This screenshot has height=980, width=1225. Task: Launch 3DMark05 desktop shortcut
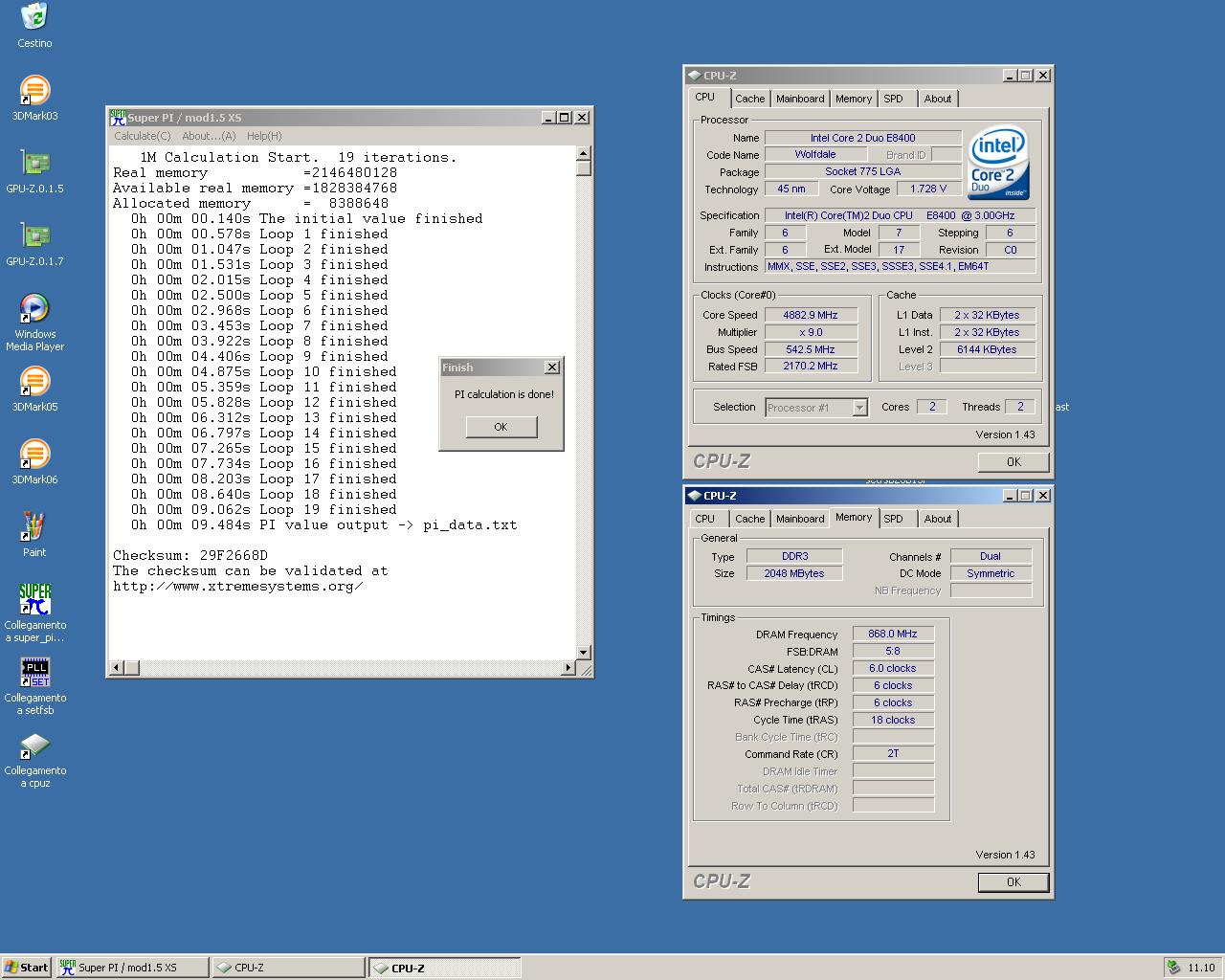[x=34, y=381]
